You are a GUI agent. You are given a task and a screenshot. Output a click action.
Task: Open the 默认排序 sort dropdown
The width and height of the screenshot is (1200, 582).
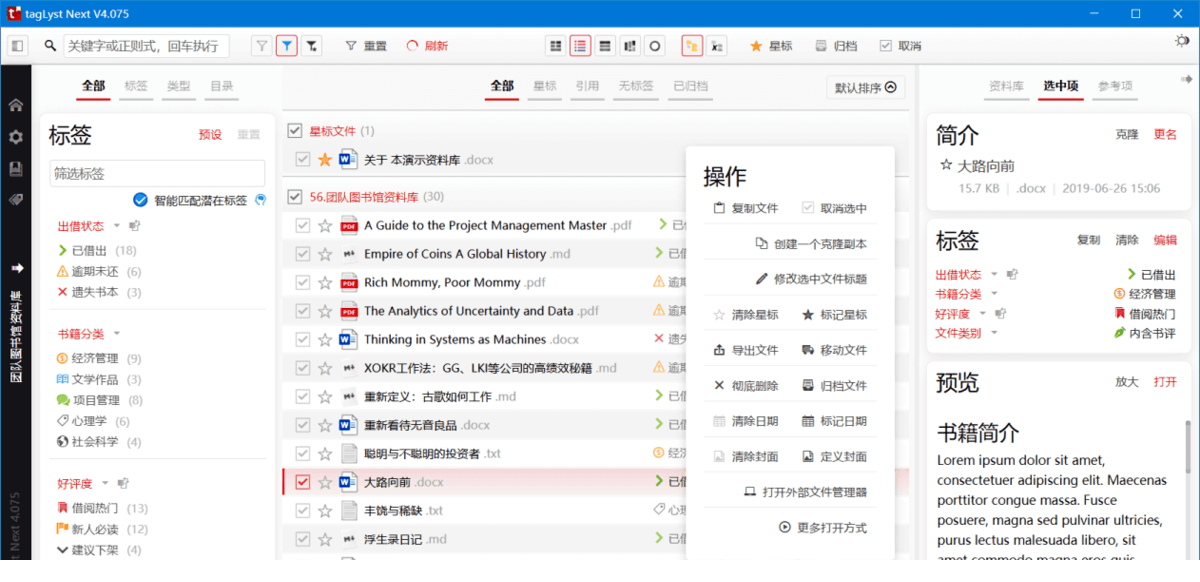pos(866,88)
